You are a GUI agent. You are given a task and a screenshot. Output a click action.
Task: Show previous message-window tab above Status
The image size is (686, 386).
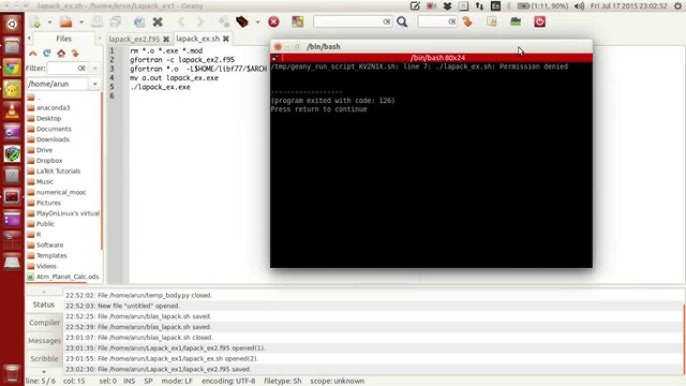(x=44, y=291)
